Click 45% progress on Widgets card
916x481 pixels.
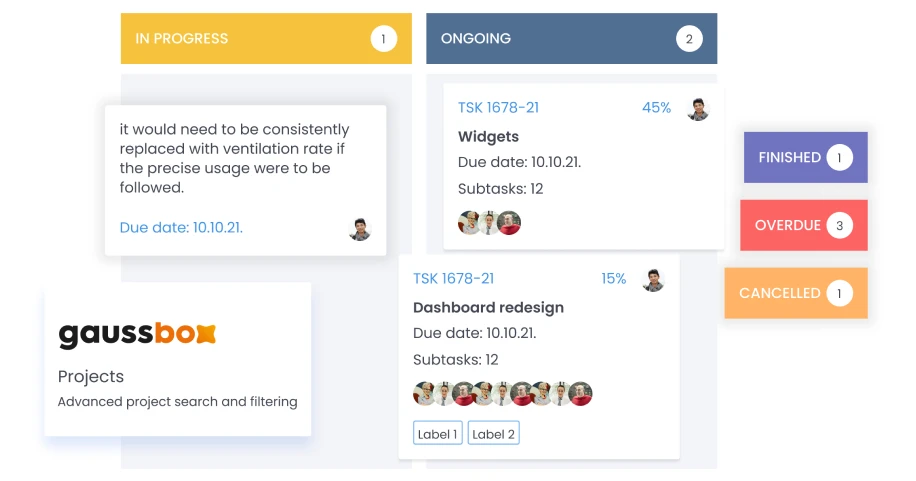pos(656,108)
